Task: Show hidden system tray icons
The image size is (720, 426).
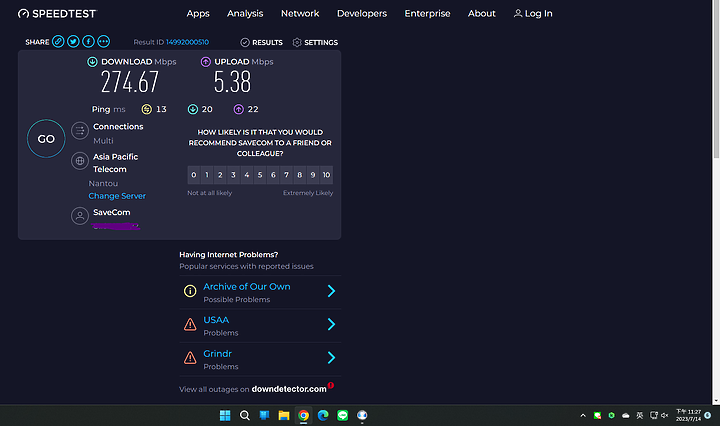Action: (x=583, y=415)
